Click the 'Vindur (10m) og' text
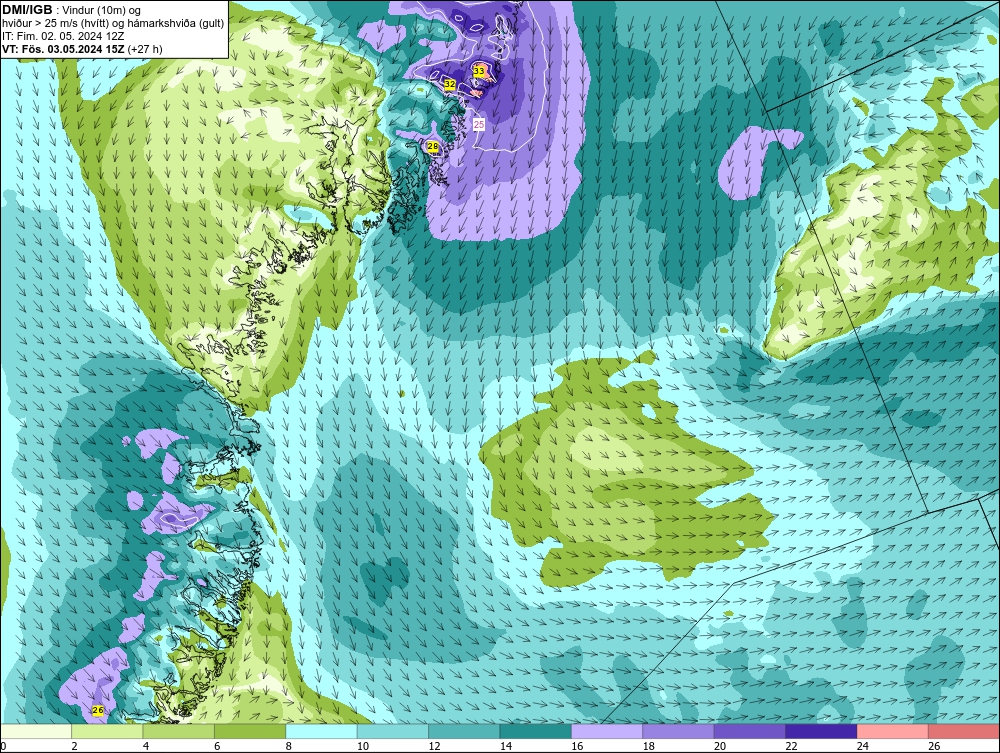 click(103, 10)
